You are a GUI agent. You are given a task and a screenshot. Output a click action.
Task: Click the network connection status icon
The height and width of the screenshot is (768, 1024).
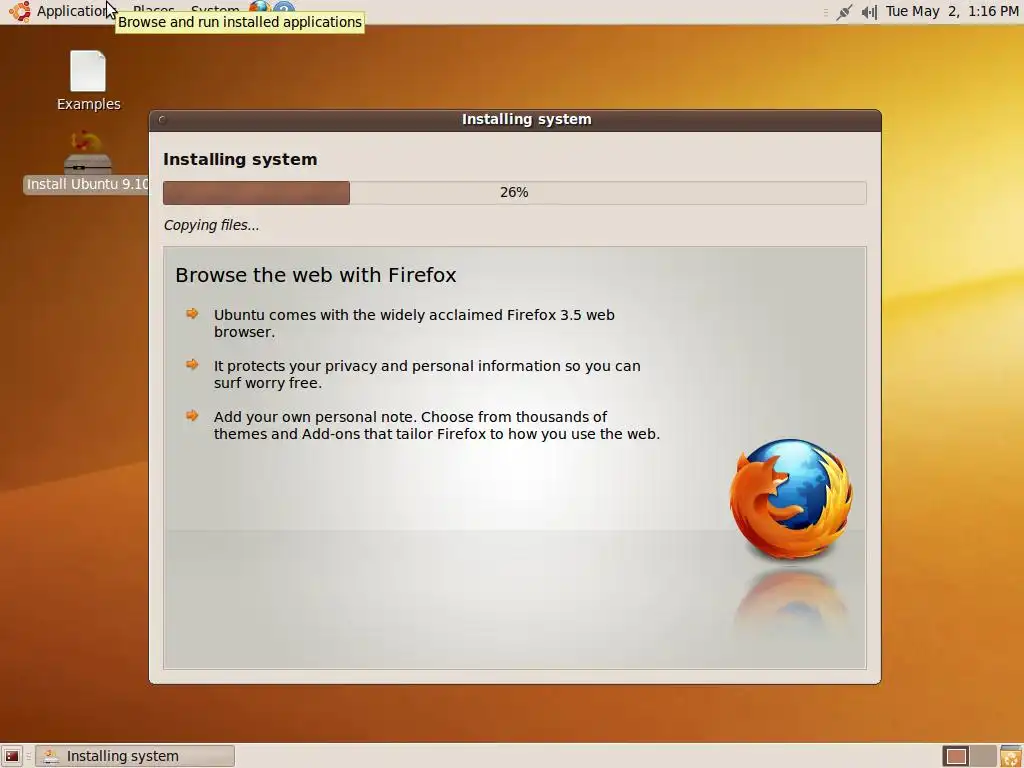(x=844, y=12)
